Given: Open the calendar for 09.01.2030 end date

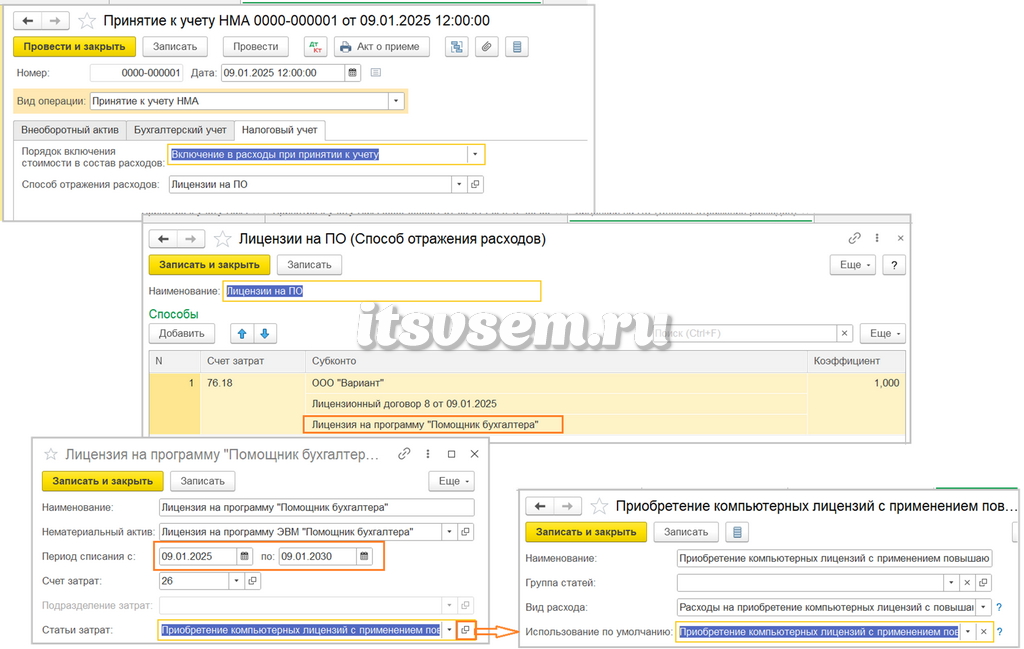Looking at the screenshot, I should [x=364, y=556].
